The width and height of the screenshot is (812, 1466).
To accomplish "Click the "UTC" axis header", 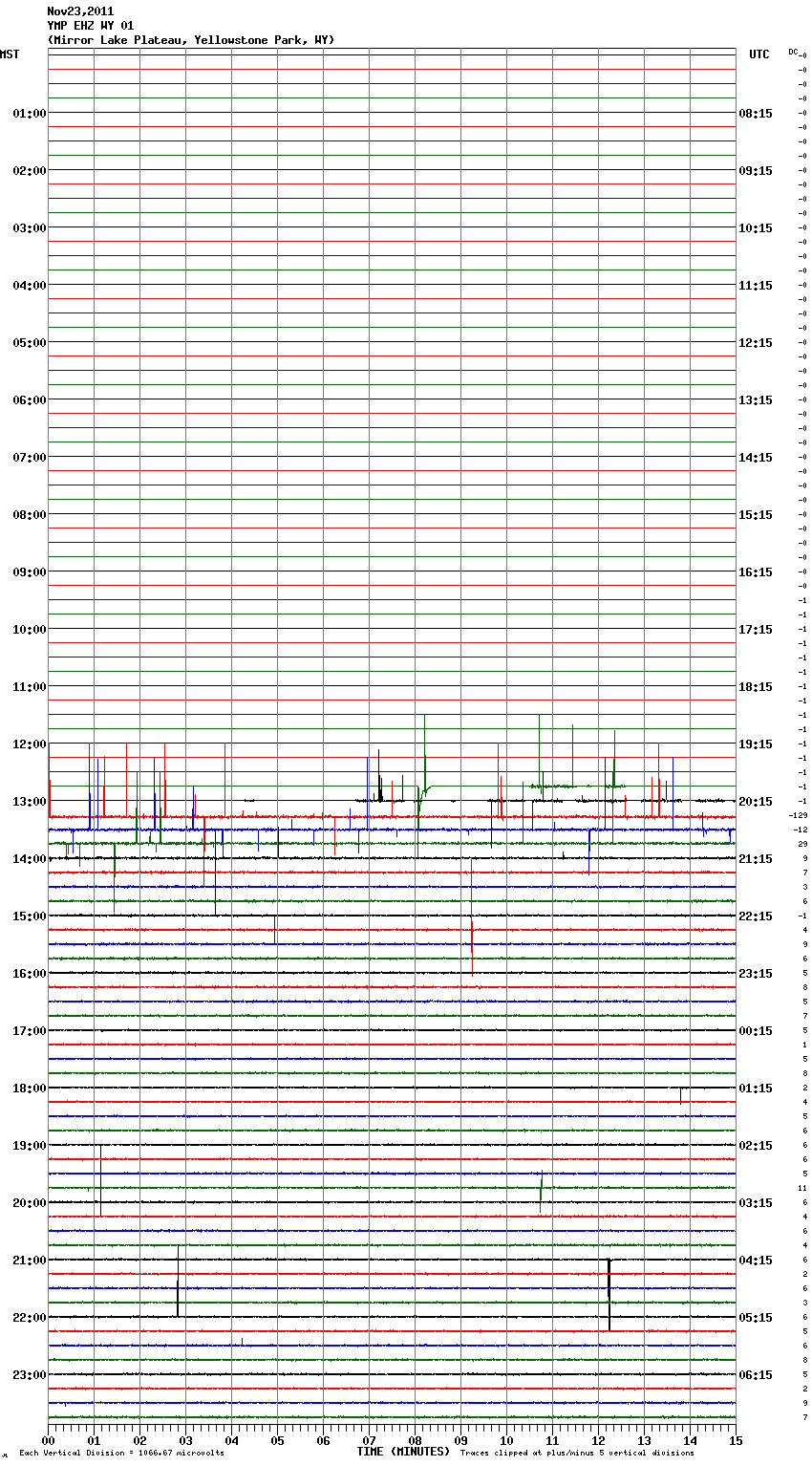I will coord(759,54).
